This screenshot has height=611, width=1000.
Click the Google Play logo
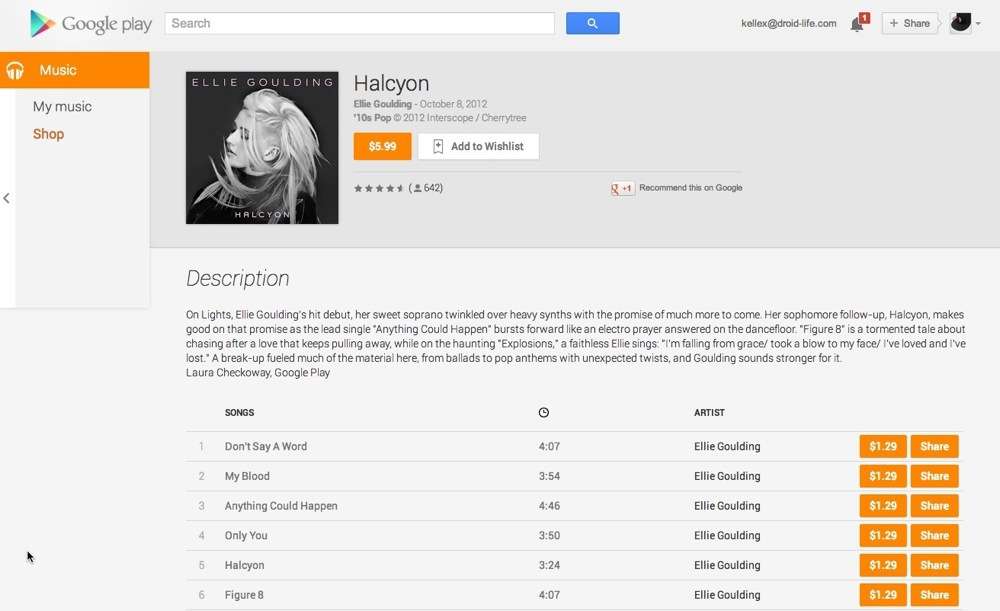91,24
